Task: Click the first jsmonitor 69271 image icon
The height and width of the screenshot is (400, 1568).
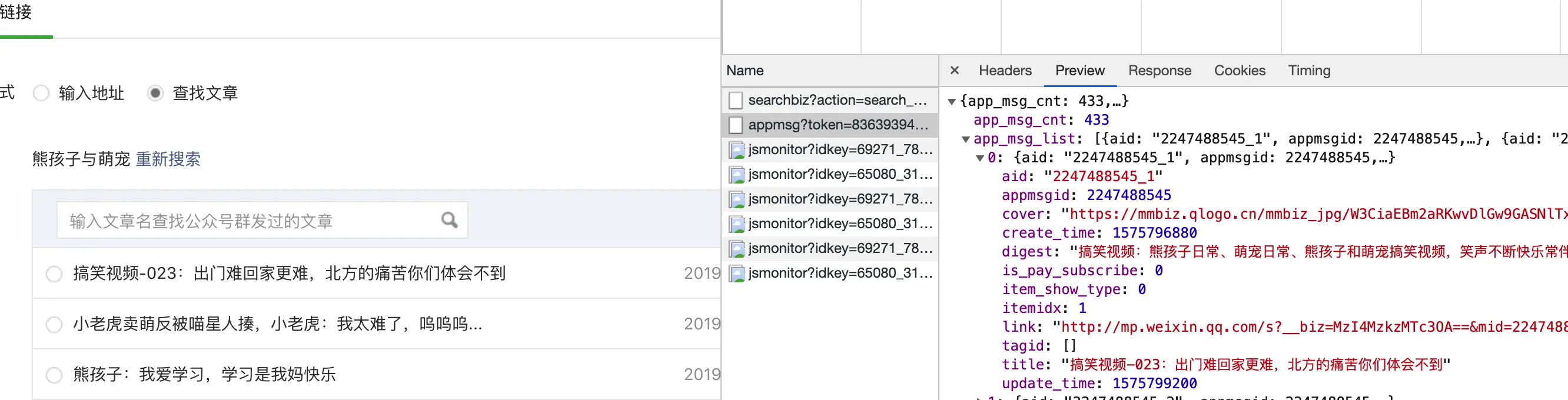Action: click(x=736, y=150)
